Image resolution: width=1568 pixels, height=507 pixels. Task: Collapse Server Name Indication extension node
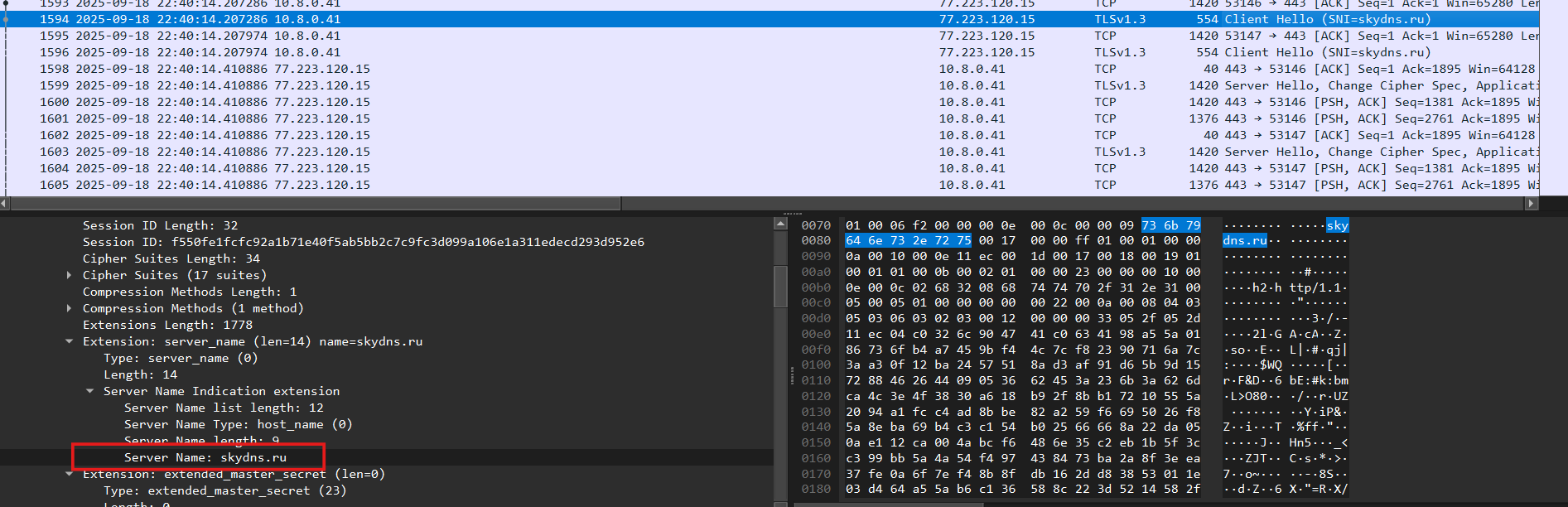[89, 391]
